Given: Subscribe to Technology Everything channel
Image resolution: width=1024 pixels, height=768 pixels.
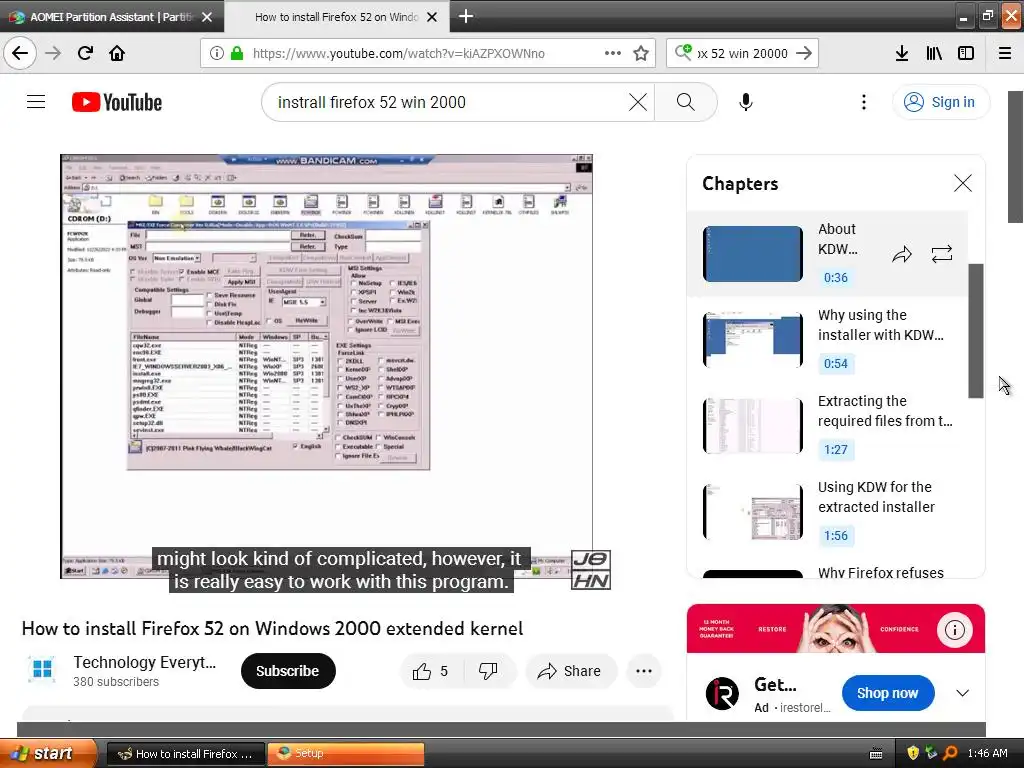Looking at the screenshot, I should (288, 671).
